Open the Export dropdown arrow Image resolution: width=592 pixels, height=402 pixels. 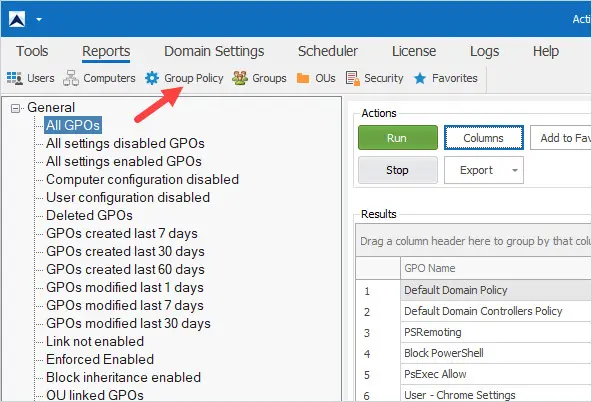[x=515, y=170]
